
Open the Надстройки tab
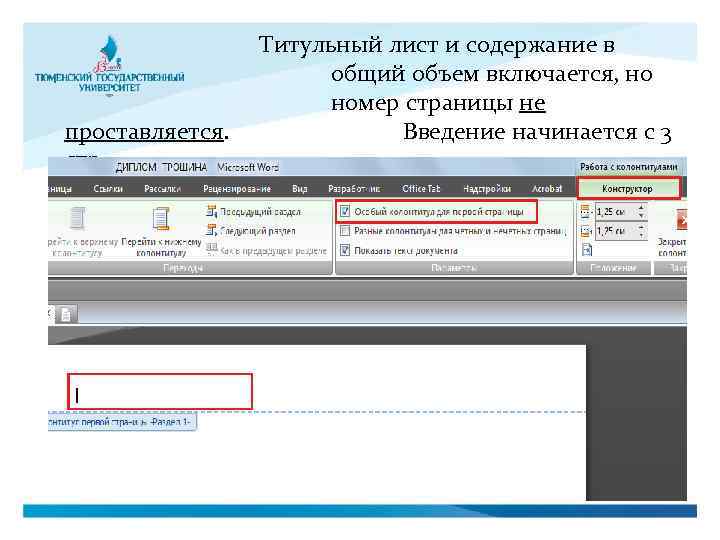coord(487,189)
